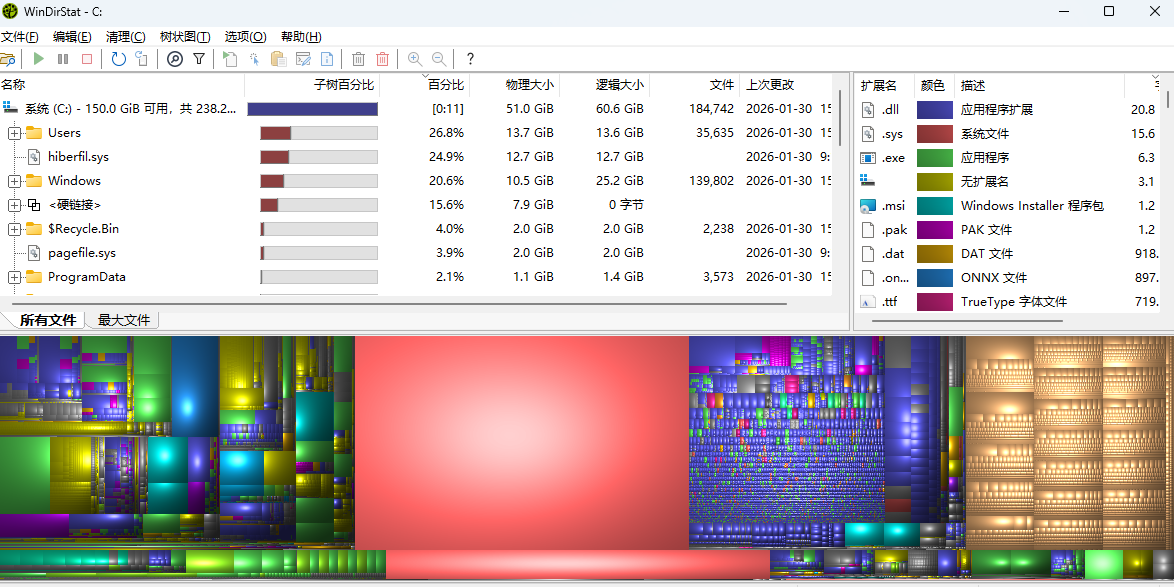
Task: Refresh the whole drive tree
Action: point(116,59)
